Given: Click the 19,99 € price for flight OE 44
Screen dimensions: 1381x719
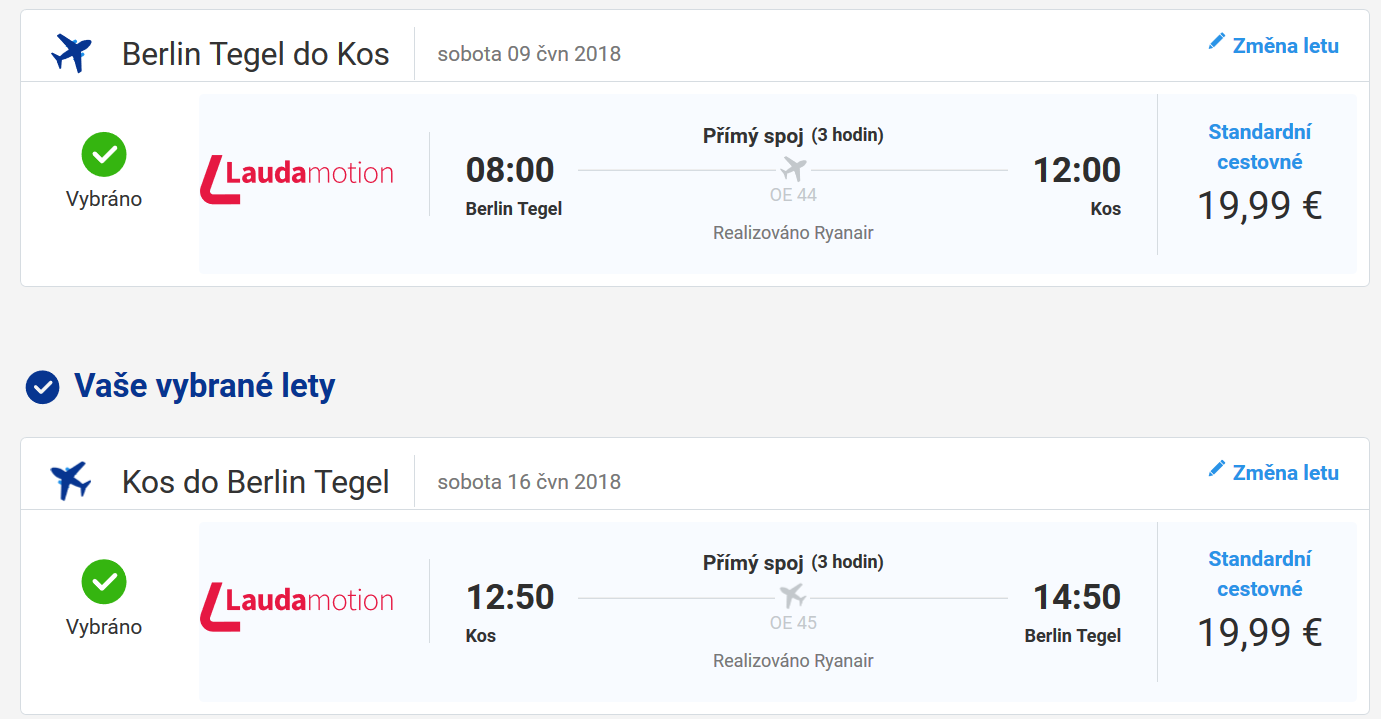Looking at the screenshot, I should [1260, 205].
